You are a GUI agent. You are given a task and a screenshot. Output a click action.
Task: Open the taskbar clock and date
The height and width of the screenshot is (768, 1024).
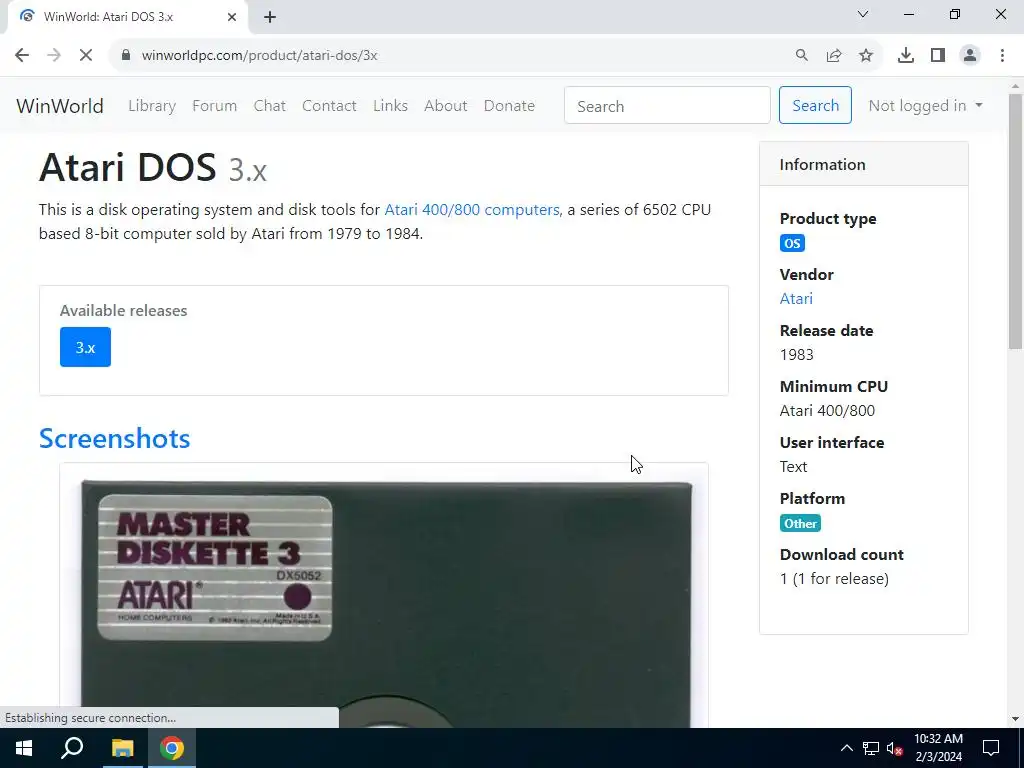(x=938, y=748)
